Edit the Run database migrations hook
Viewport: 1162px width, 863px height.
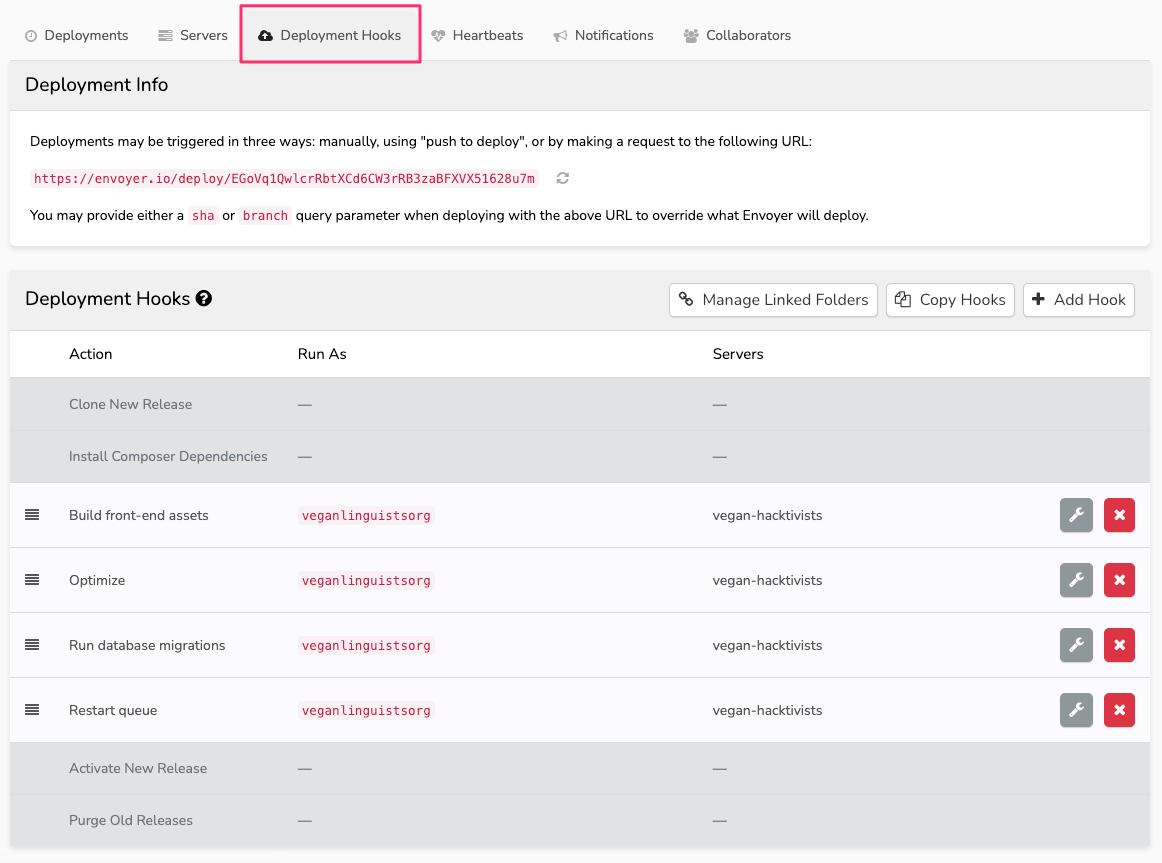(1076, 645)
